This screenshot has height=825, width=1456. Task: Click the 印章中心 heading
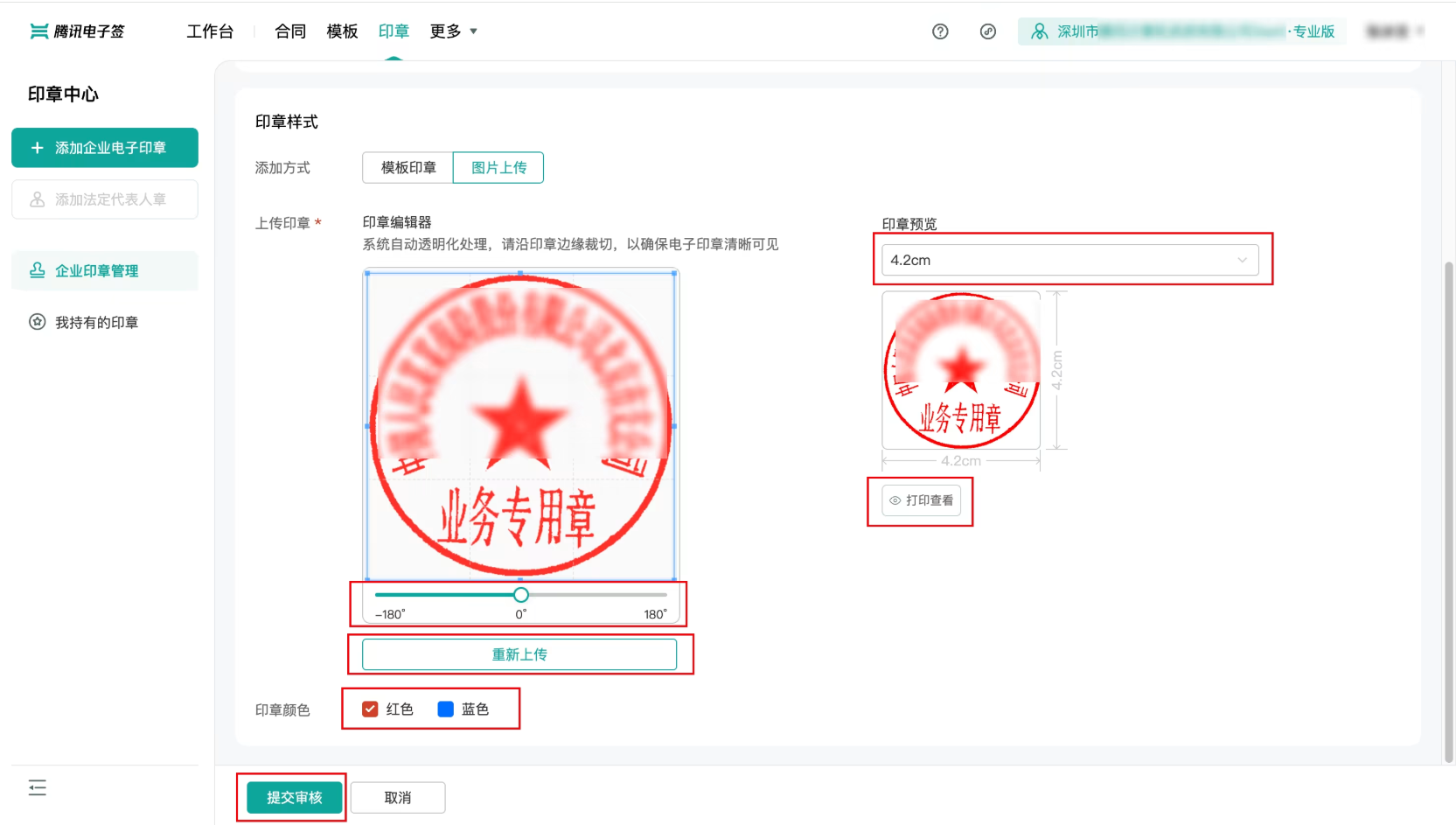pos(63,94)
